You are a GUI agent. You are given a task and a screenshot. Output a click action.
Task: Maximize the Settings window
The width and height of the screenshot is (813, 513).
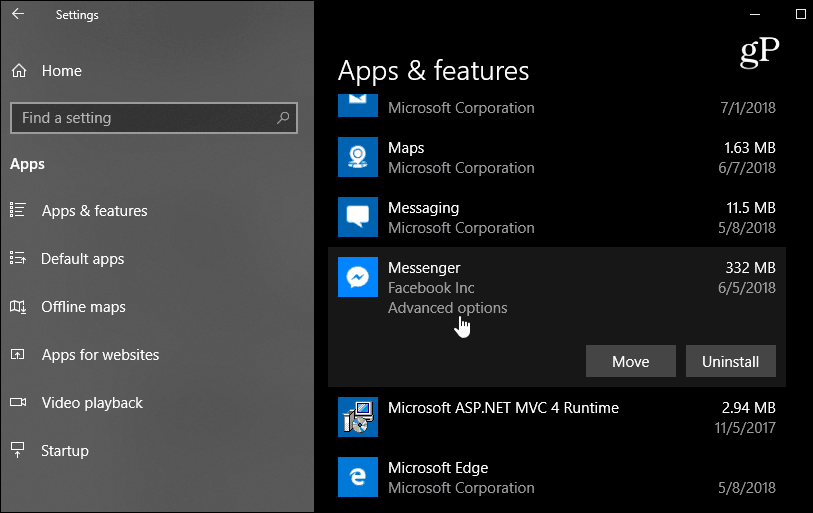[801, 14]
